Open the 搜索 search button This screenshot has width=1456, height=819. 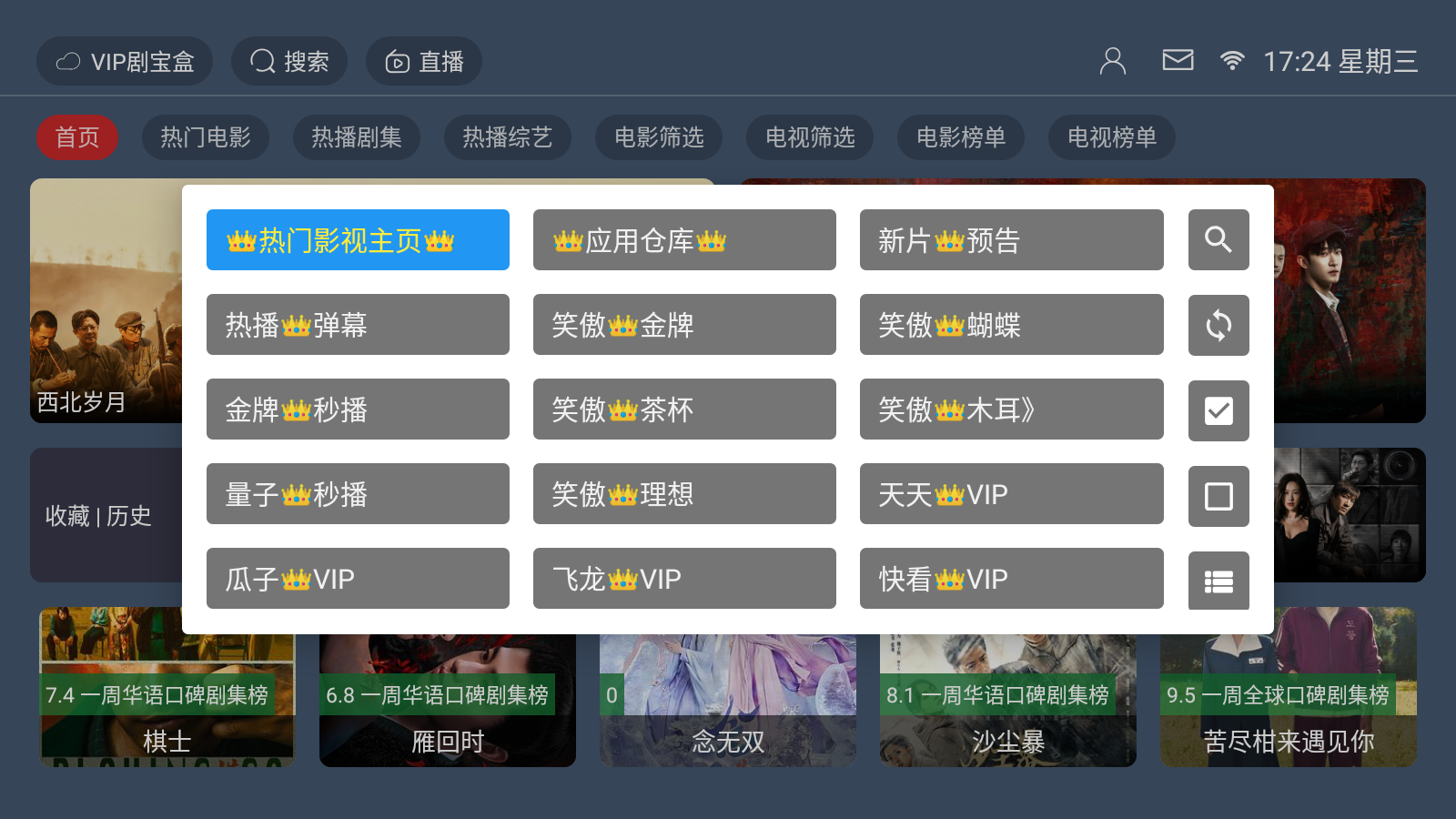289,61
